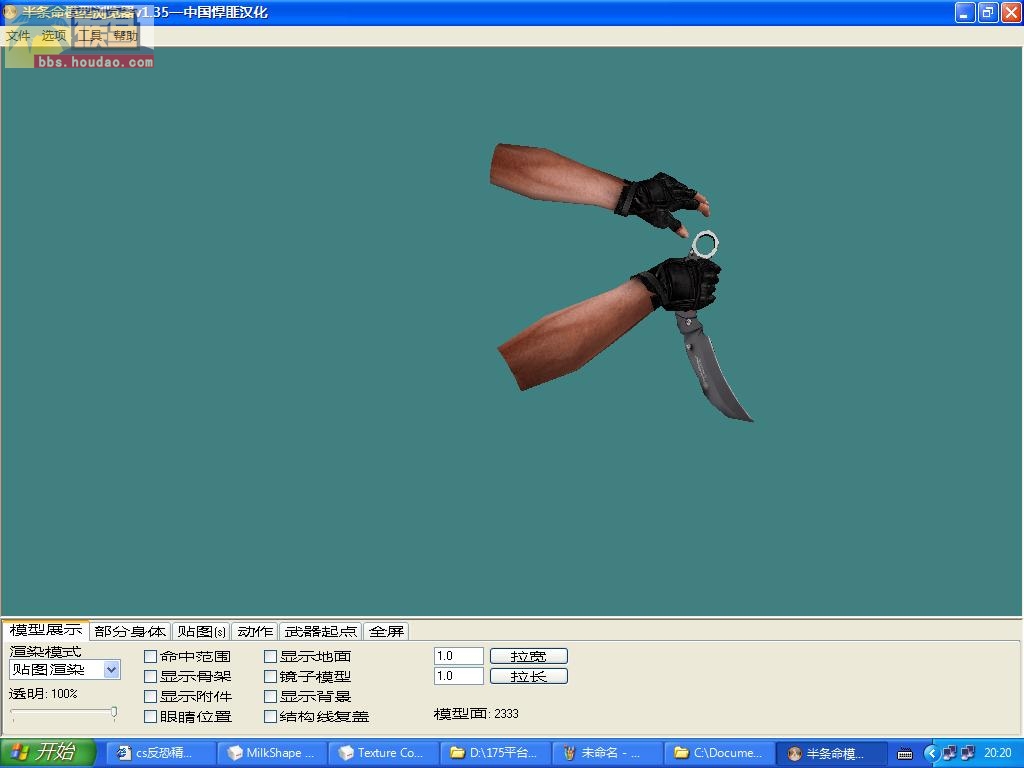Click the model viewer icon in the title bar
This screenshot has height=768, width=1024.
(10, 12)
